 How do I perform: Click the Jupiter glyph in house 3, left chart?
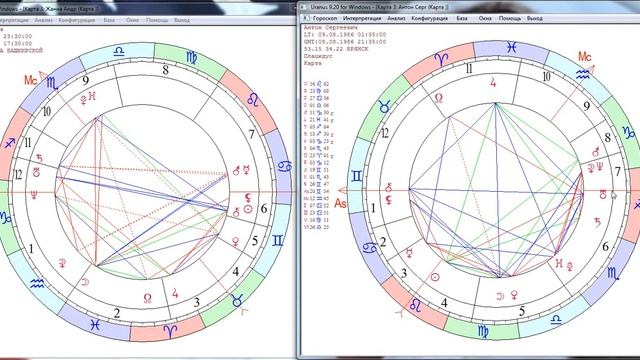click(x=175, y=292)
